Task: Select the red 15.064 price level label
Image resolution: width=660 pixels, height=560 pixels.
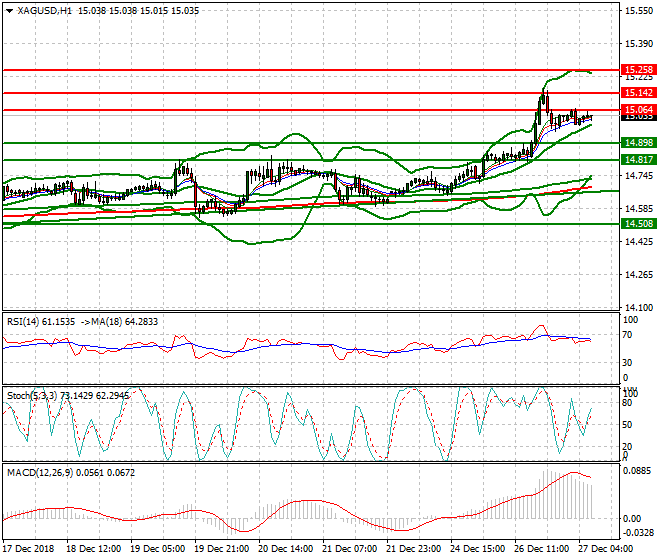Action: (639, 110)
